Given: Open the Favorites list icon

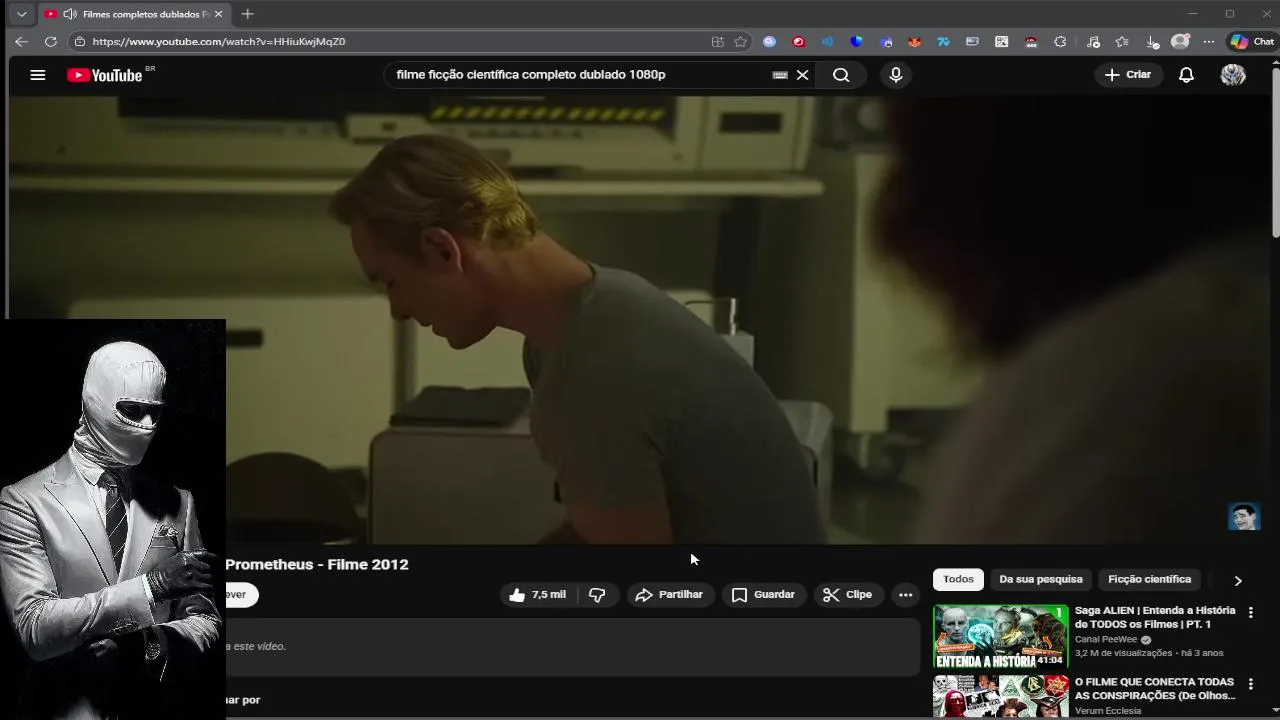Looking at the screenshot, I should (x=1122, y=42).
